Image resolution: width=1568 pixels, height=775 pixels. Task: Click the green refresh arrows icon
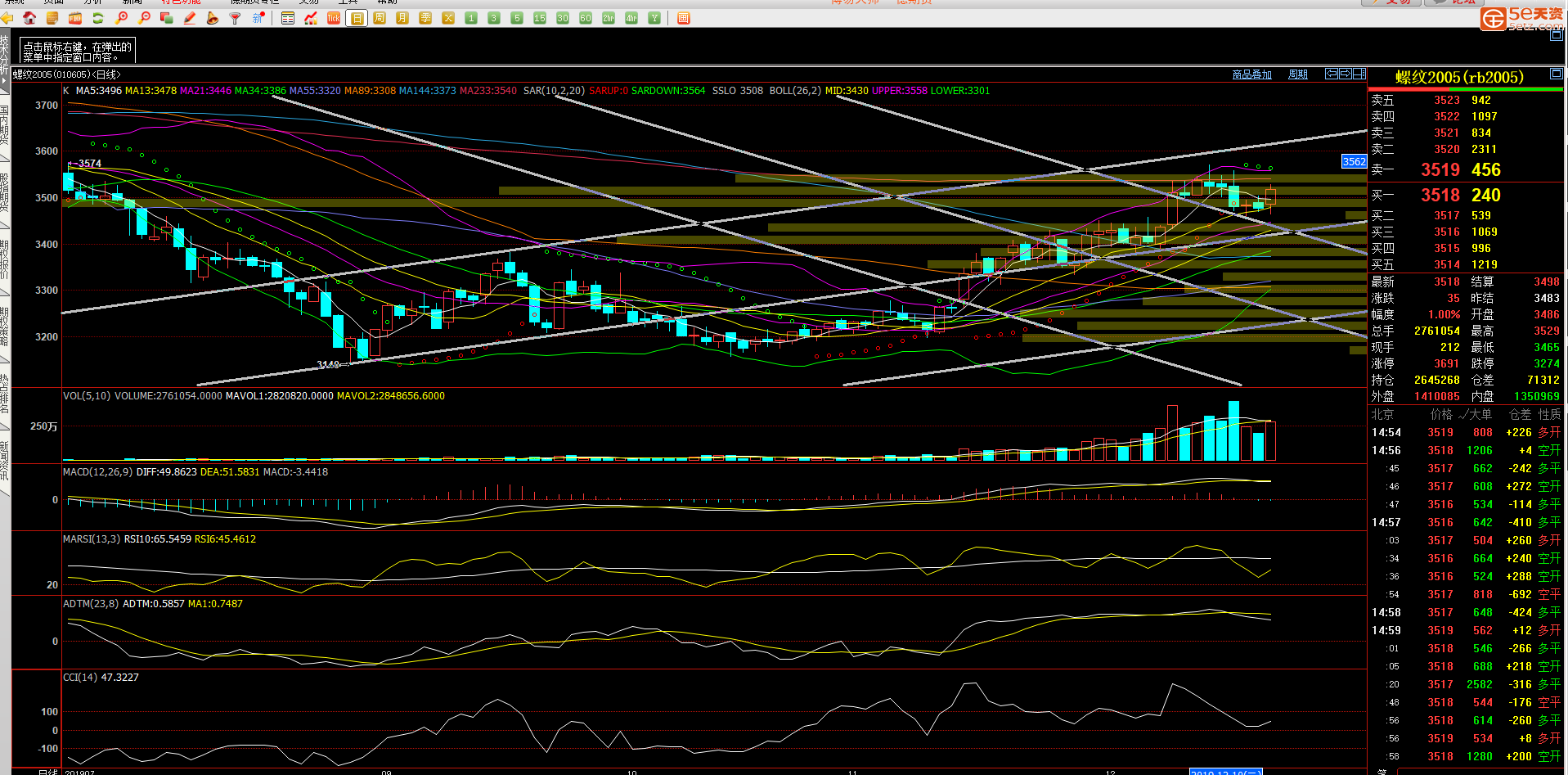pyautogui.click(x=98, y=18)
